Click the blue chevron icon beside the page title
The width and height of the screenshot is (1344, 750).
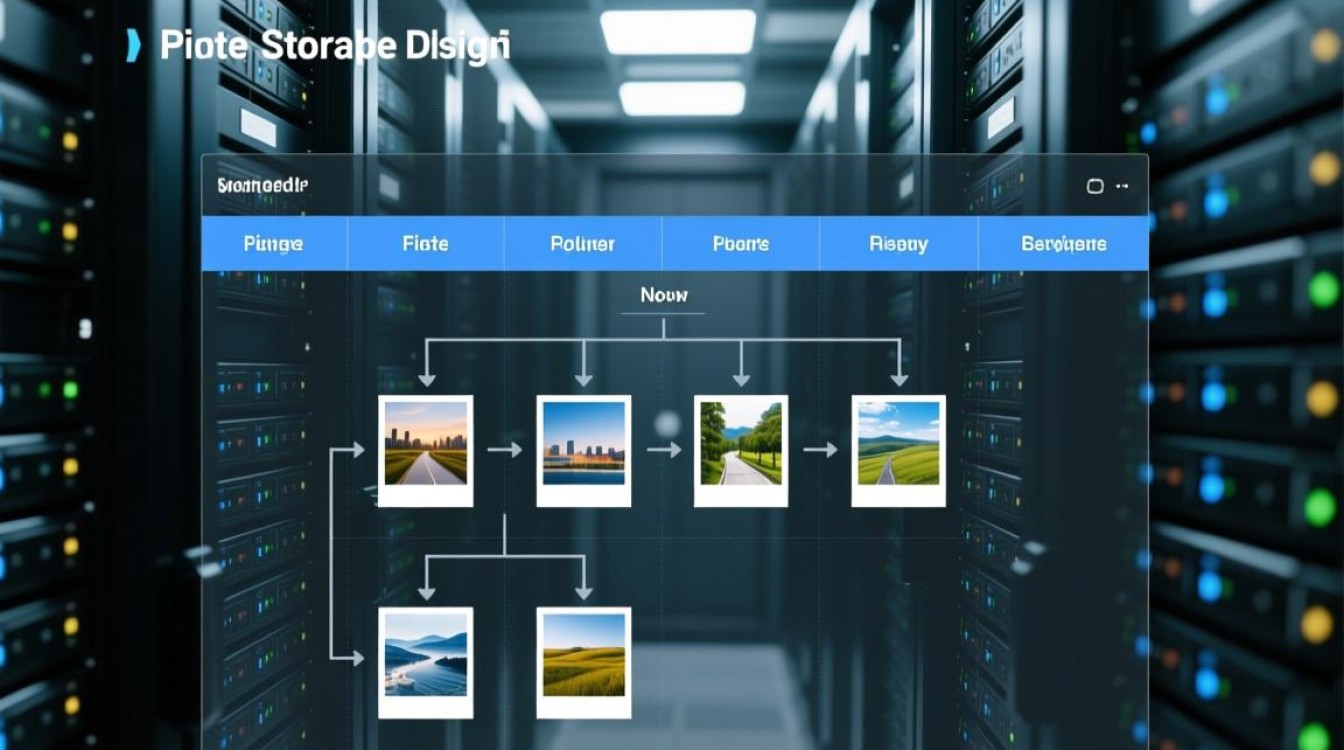133,46
